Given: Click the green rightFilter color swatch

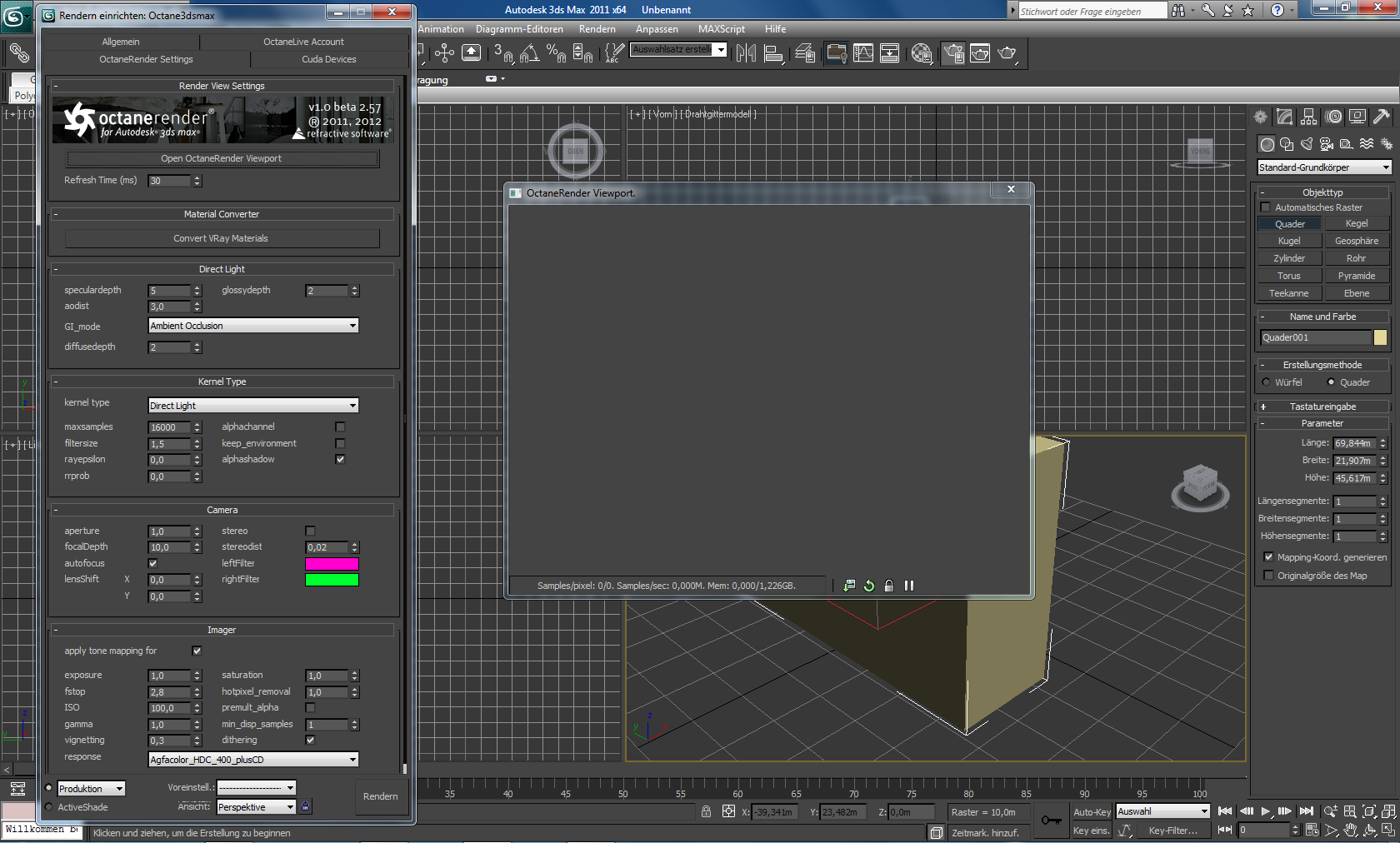Looking at the screenshot, I should coord(332,580).
